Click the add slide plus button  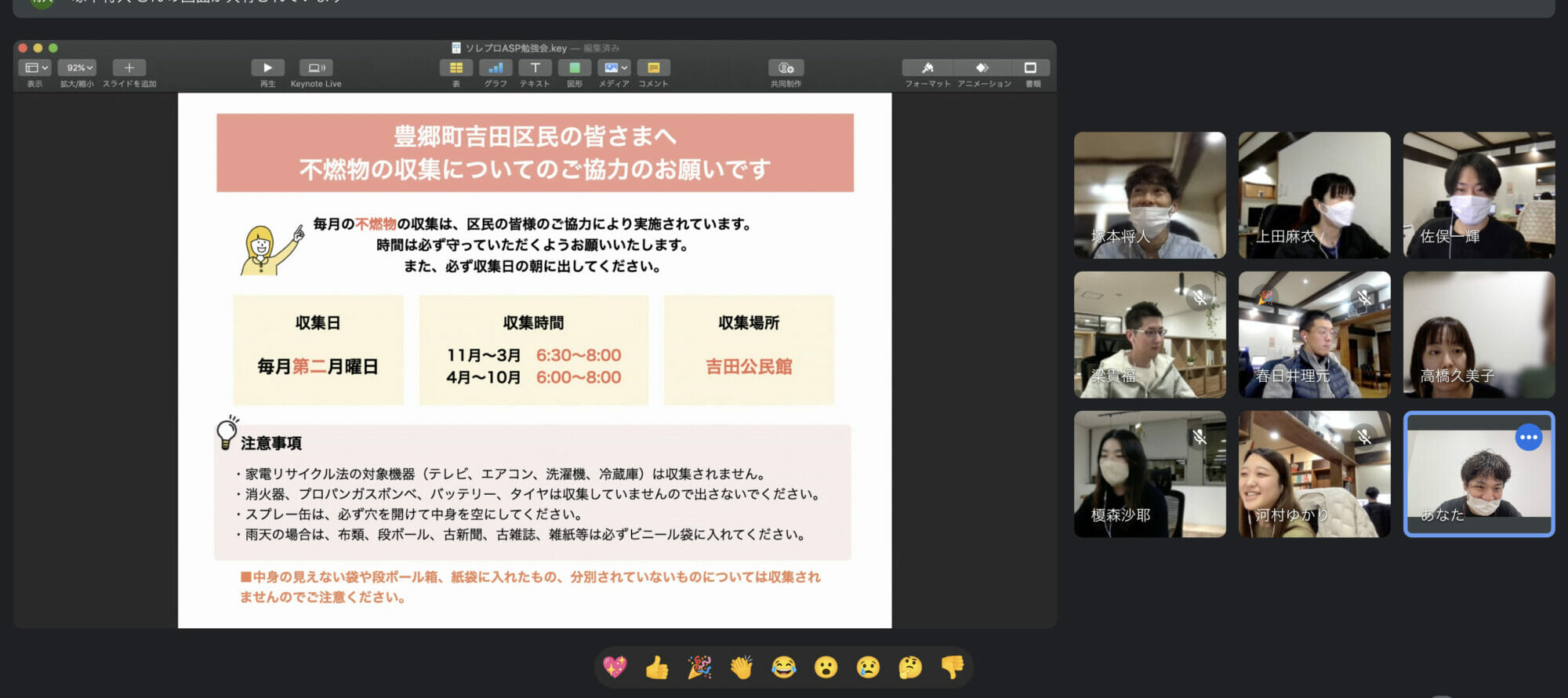click(x=129, y=68)
